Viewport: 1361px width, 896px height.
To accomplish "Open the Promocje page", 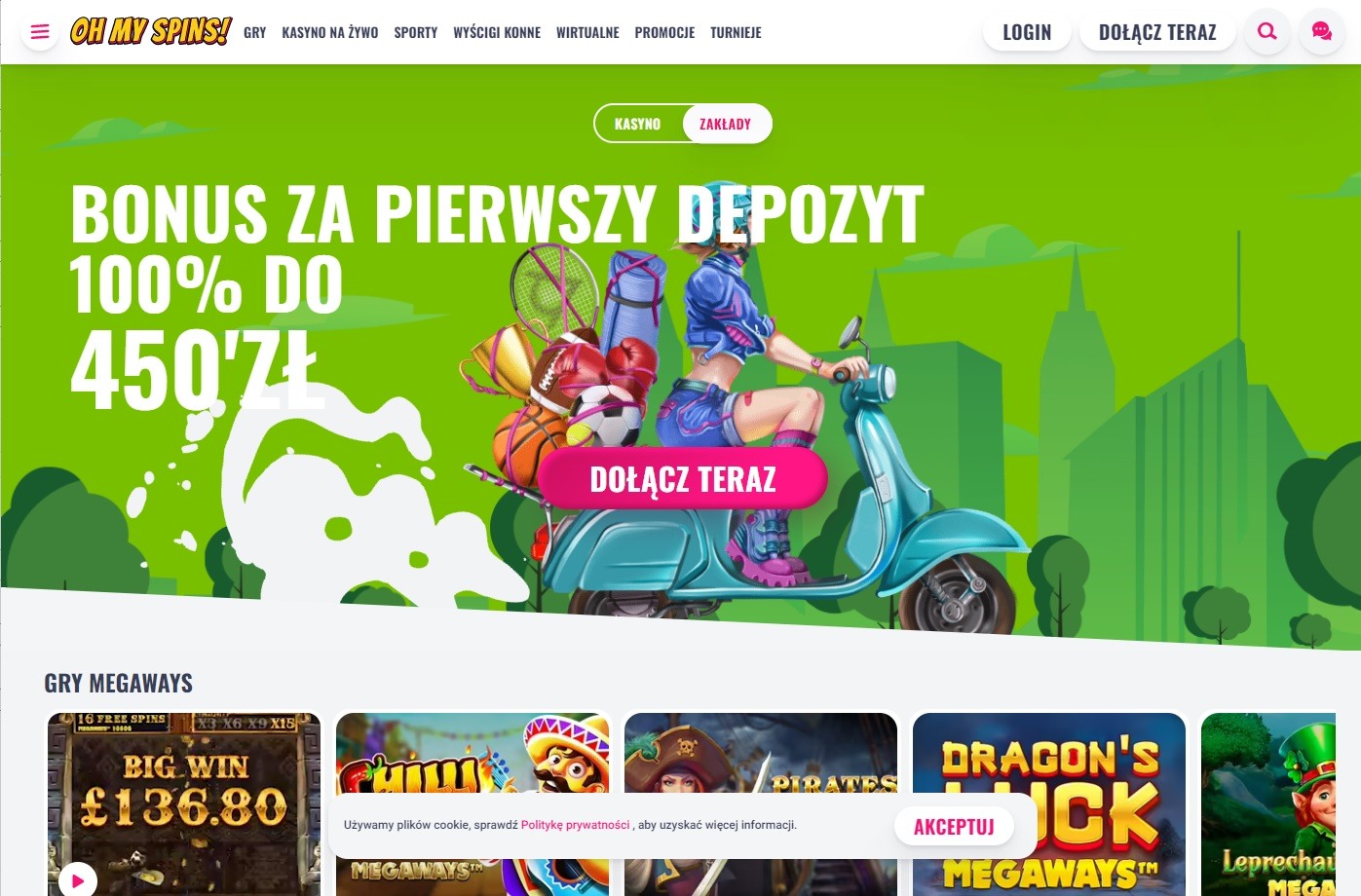I will pos(664,32).
